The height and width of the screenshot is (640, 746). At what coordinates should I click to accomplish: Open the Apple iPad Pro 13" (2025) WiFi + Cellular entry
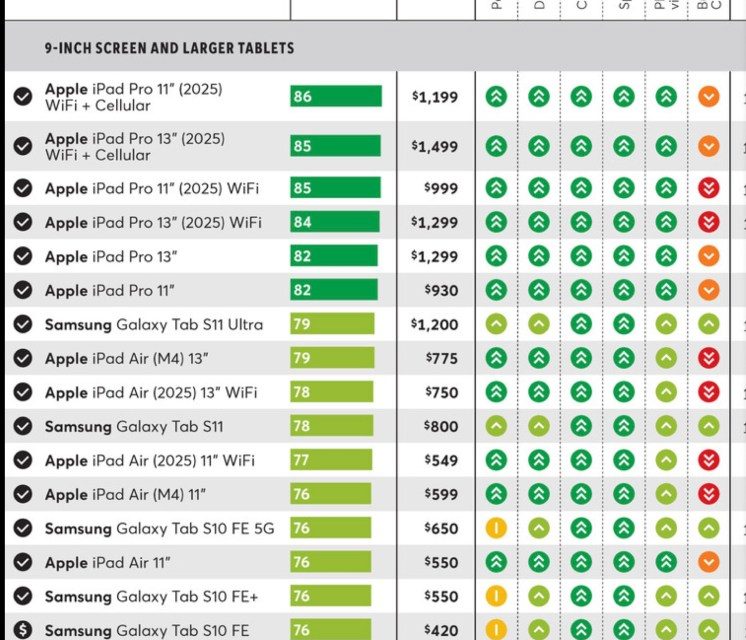tap(135, 147)
